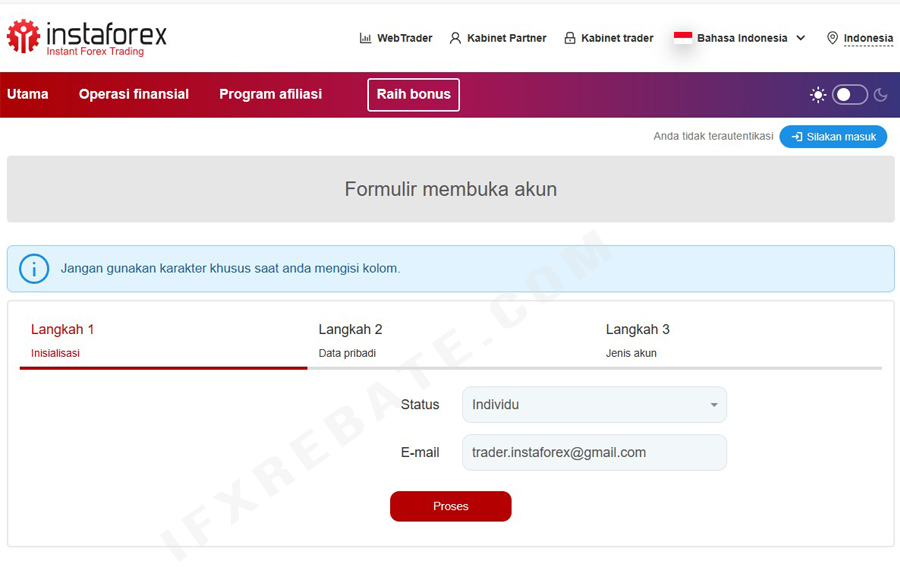Click the E-mail input field
900x572 pixels.
594,453
